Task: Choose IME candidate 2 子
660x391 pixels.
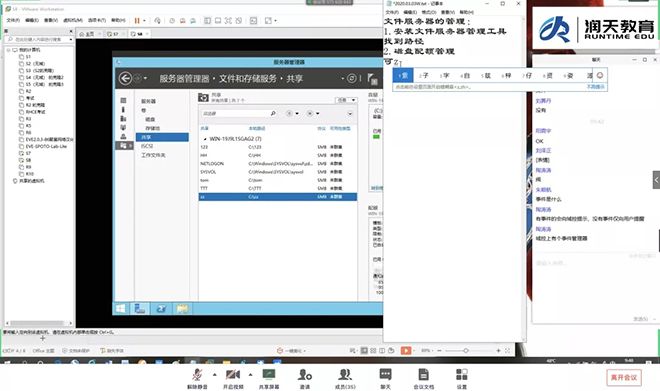Action: pyautogui.click(x=423, y=75)
